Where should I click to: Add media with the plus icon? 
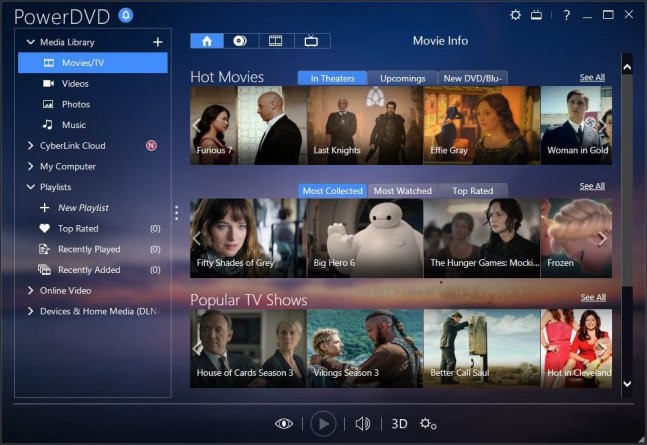[157, 42]
